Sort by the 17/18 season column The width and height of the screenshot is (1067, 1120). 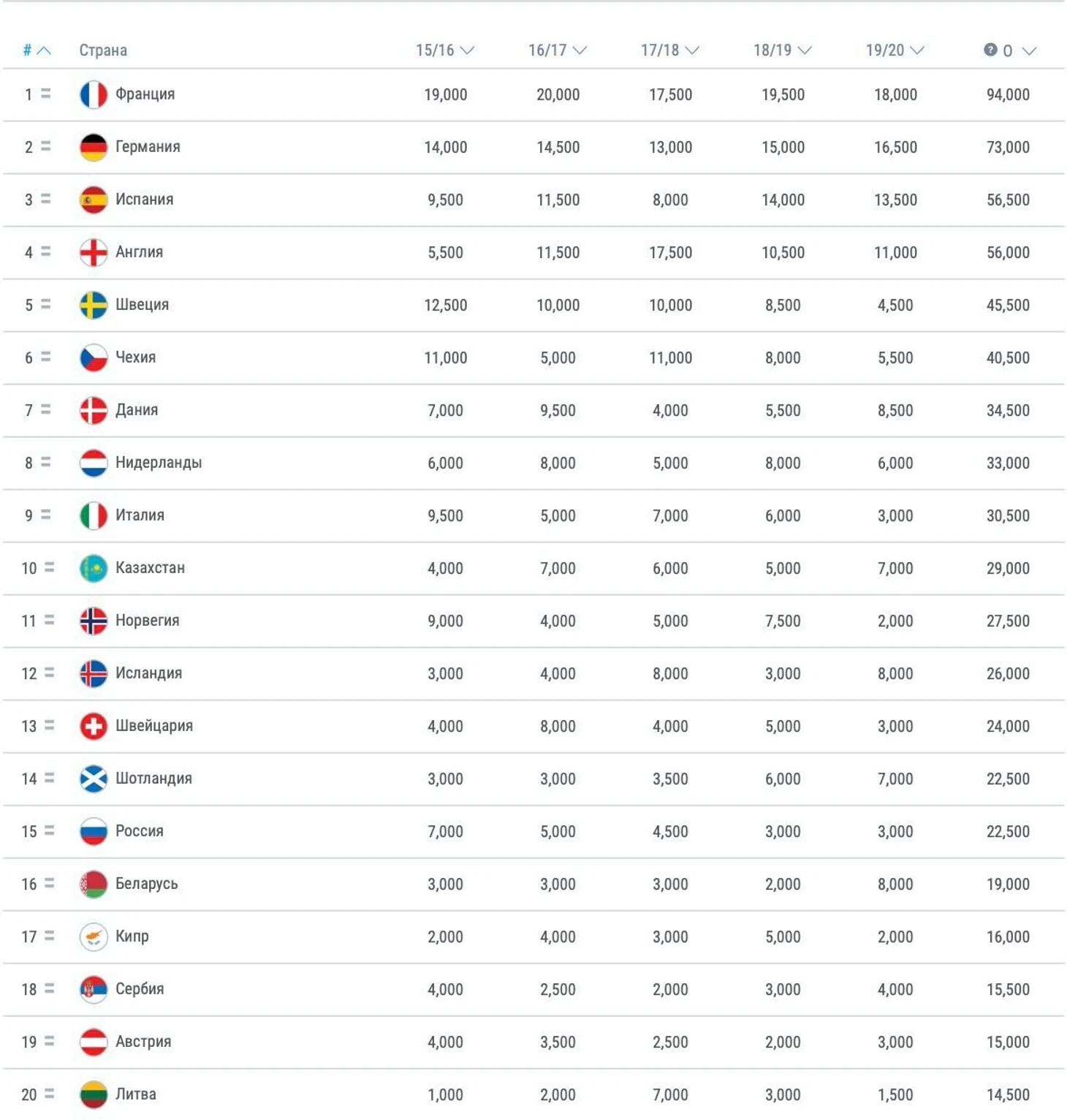[670, 50]
